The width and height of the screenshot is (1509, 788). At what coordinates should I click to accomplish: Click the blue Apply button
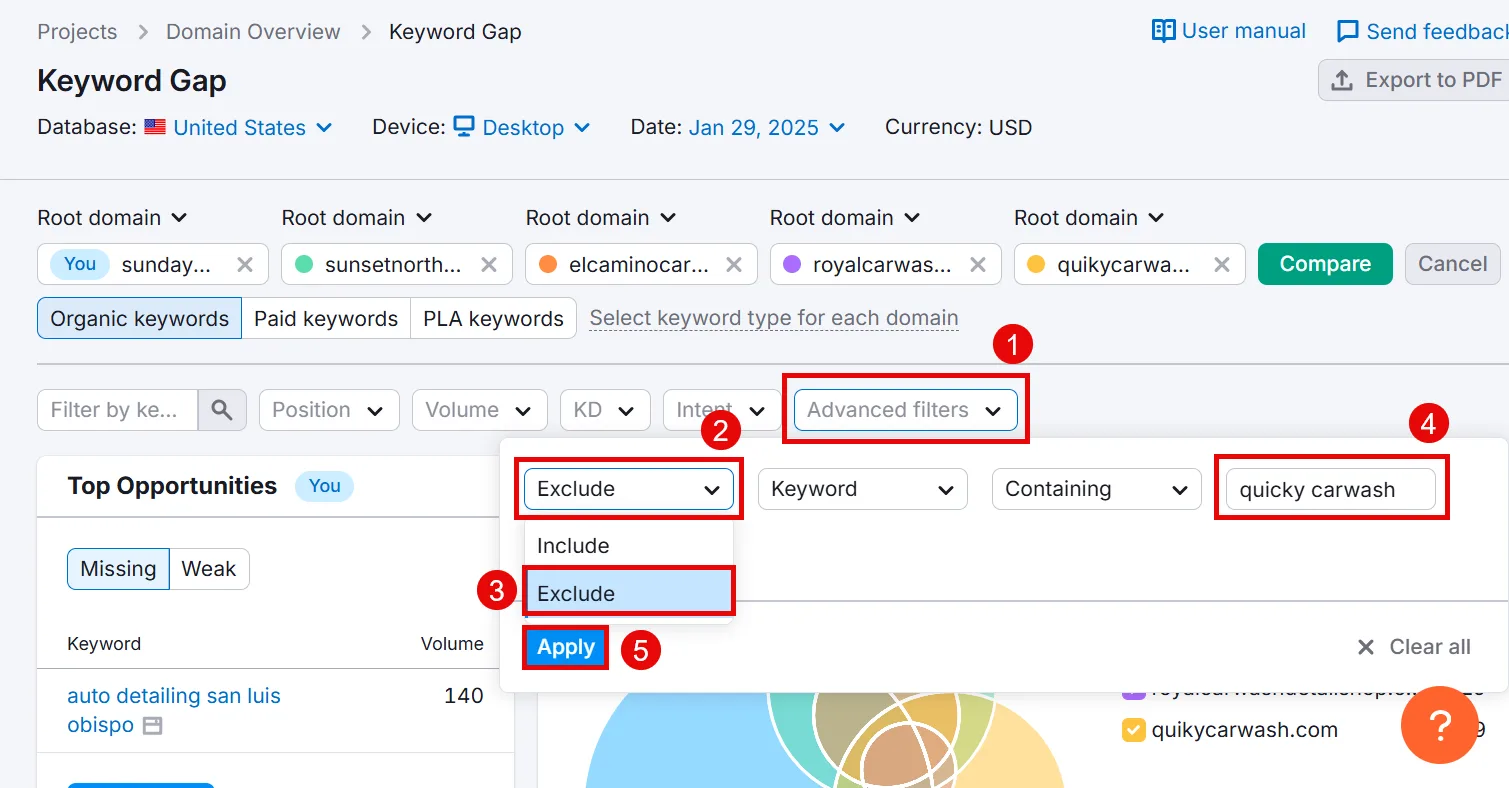[566, 647]
